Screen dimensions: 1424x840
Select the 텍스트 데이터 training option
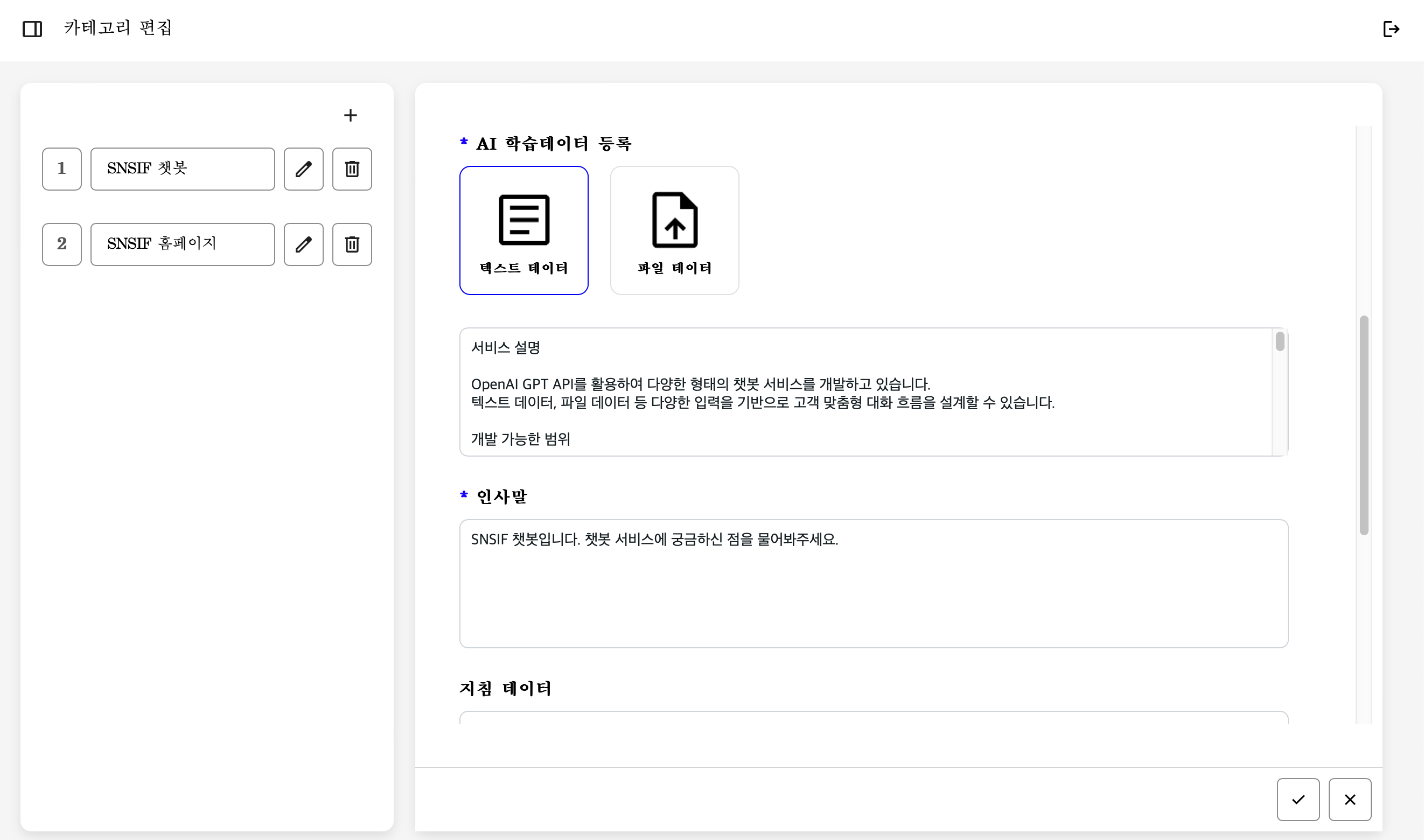coord(523,230)
